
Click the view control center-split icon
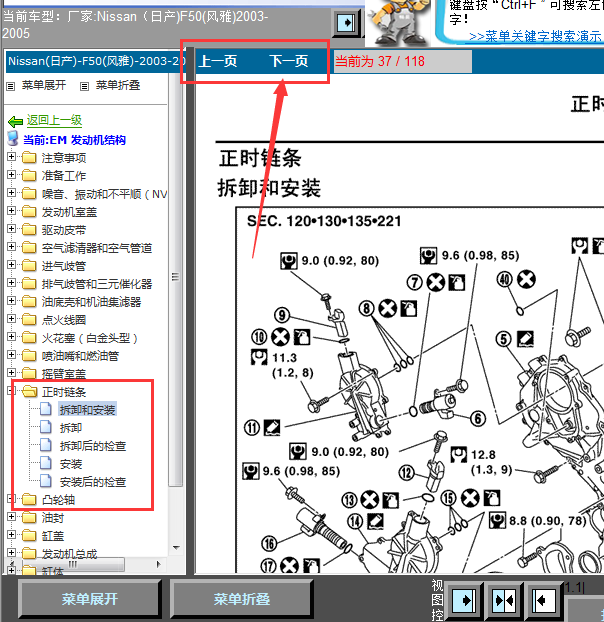(503, 599)
